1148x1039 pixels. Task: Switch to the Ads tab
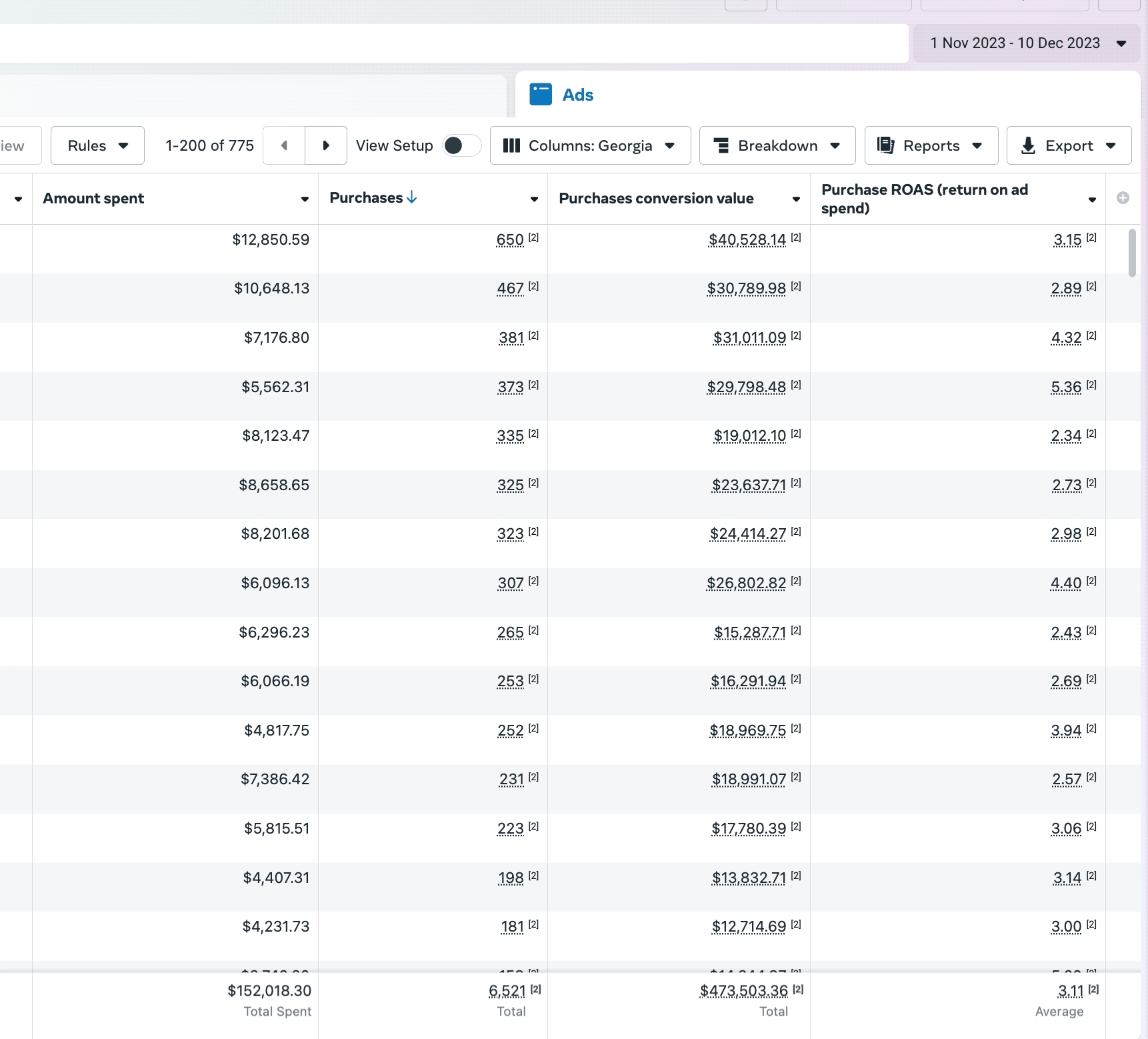click(x=577, y=95)
